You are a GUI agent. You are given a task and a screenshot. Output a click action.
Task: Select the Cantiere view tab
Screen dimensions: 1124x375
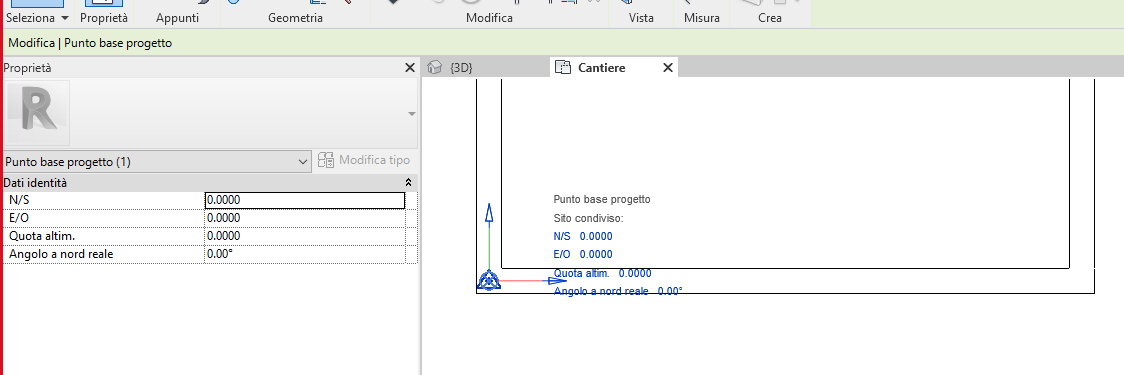(x=601, y=67)
